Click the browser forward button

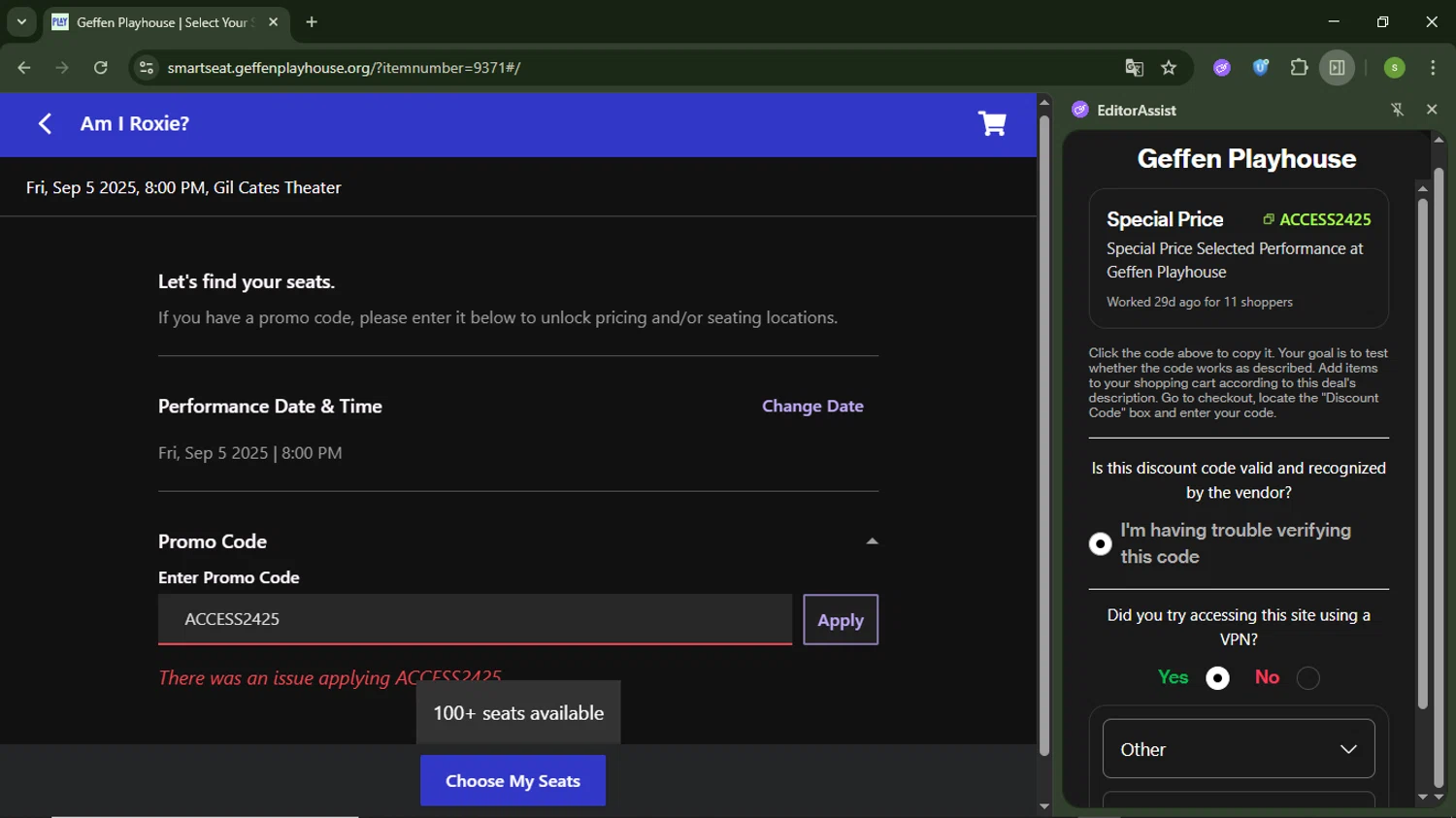62,68
